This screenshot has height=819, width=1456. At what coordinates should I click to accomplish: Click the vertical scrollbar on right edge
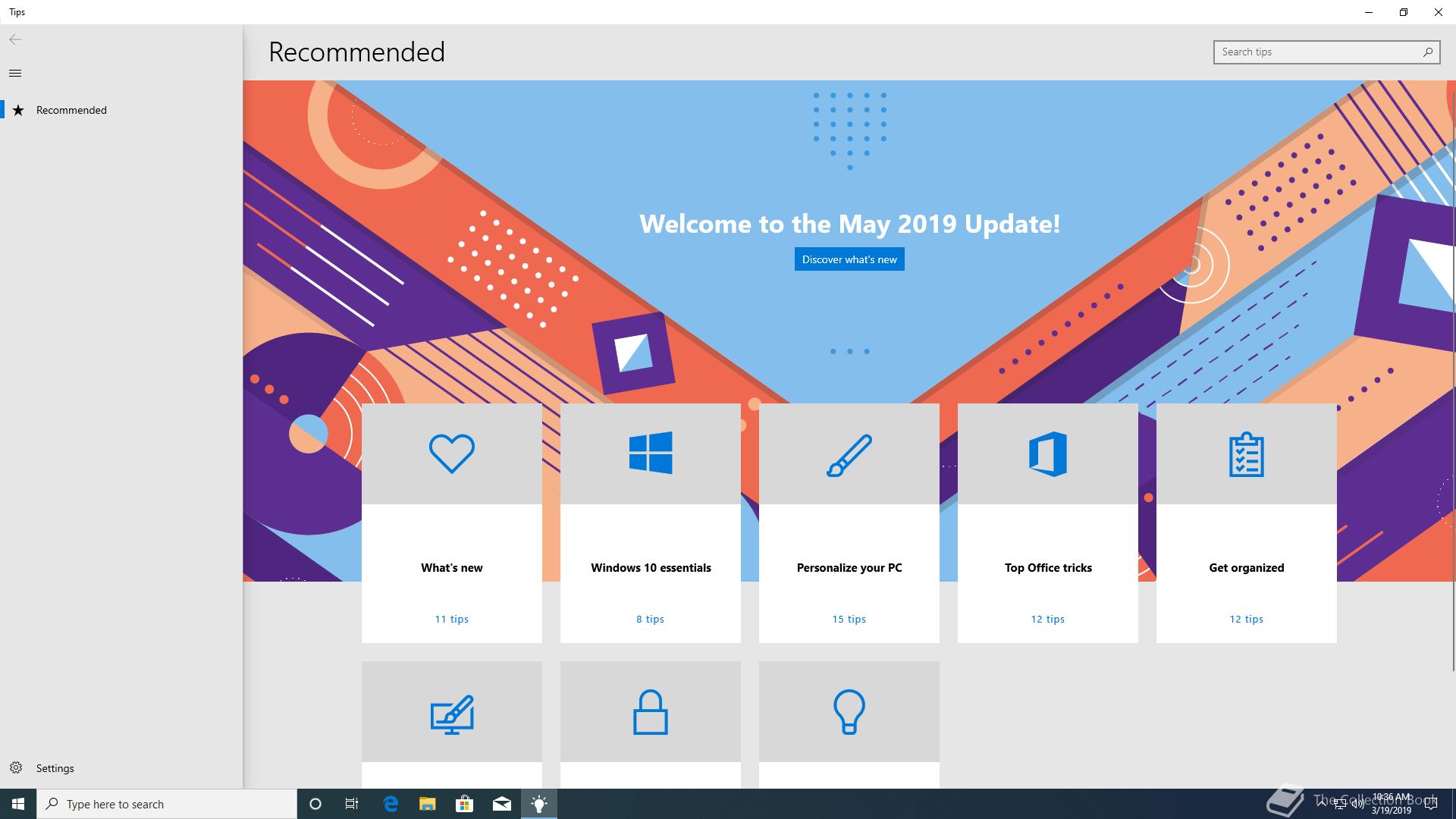[1452, 379]
